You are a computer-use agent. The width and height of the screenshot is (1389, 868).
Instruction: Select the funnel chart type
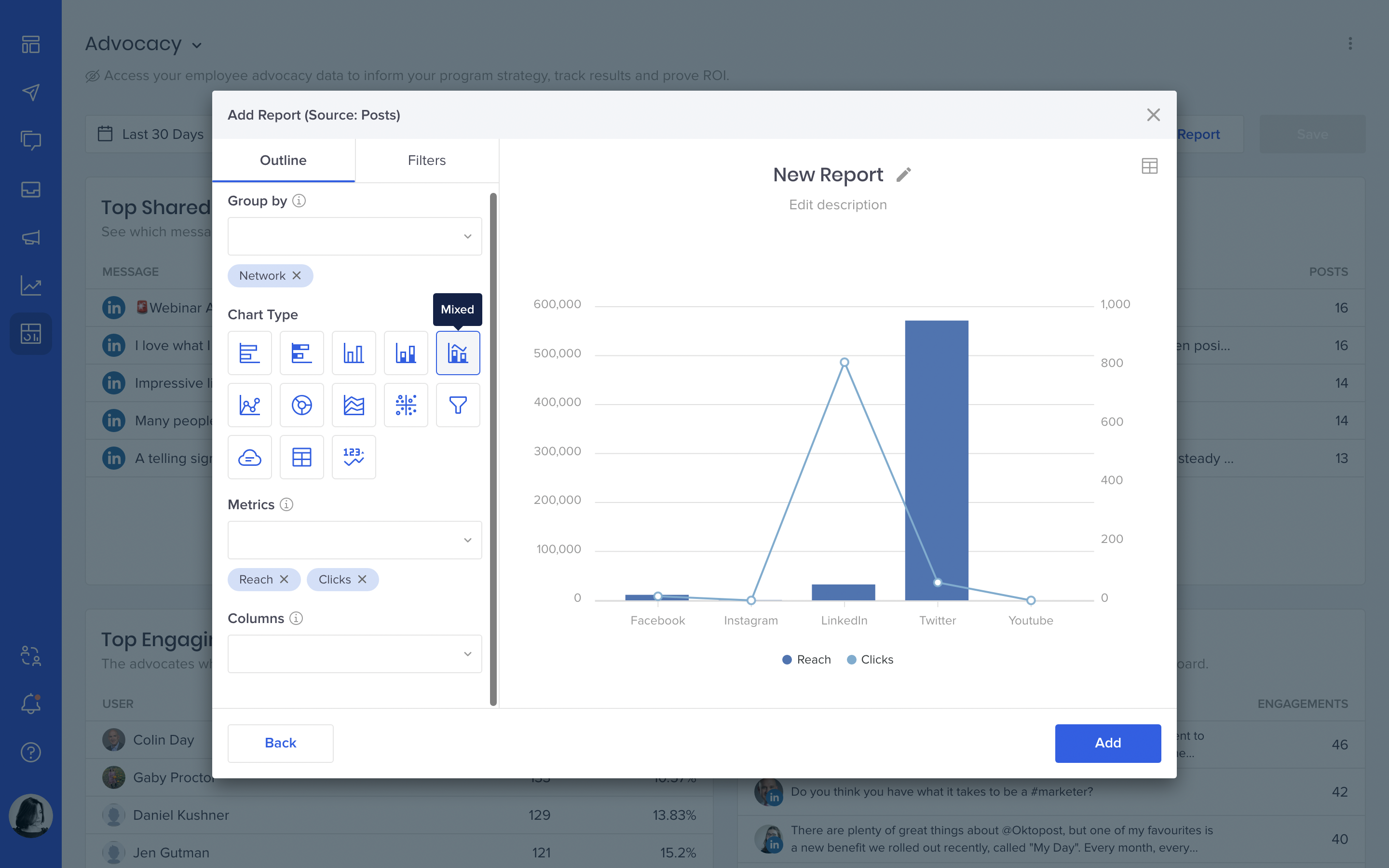457,405
